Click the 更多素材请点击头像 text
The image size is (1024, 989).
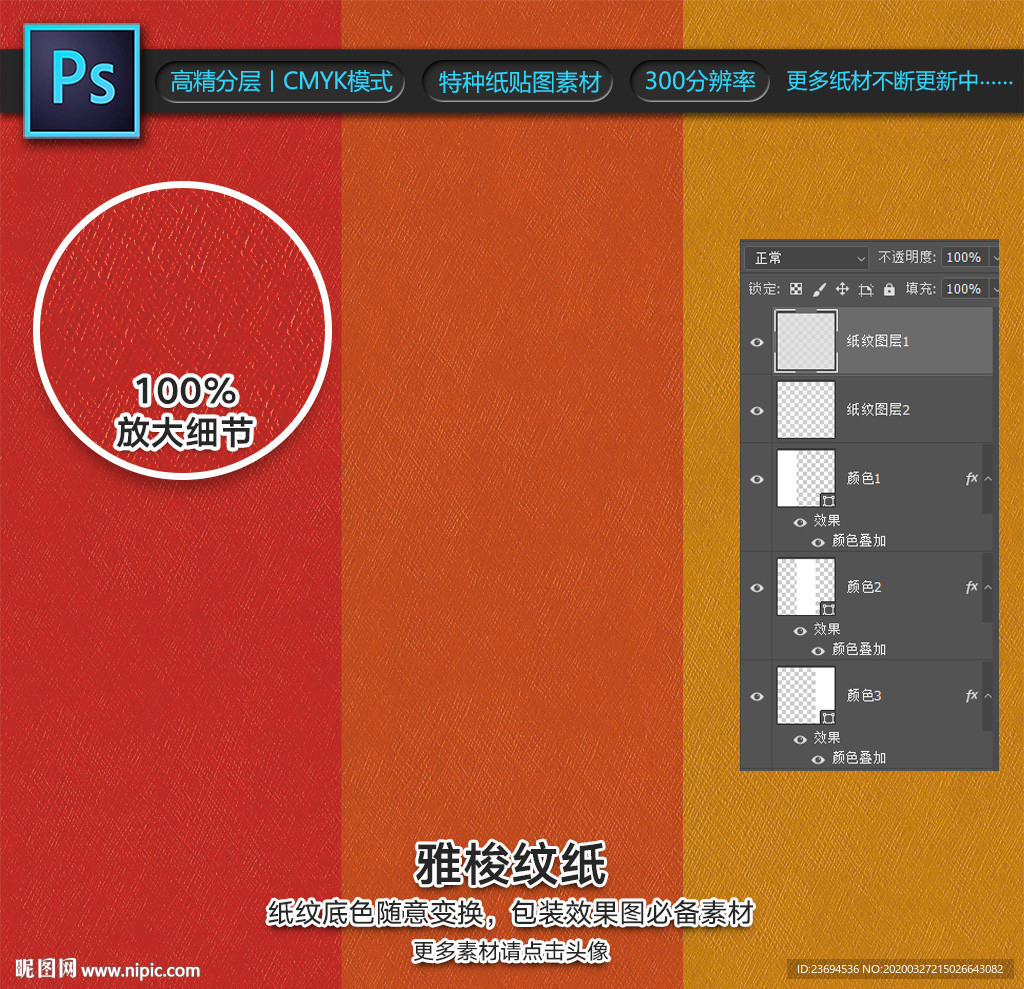[x=511, y=951]
